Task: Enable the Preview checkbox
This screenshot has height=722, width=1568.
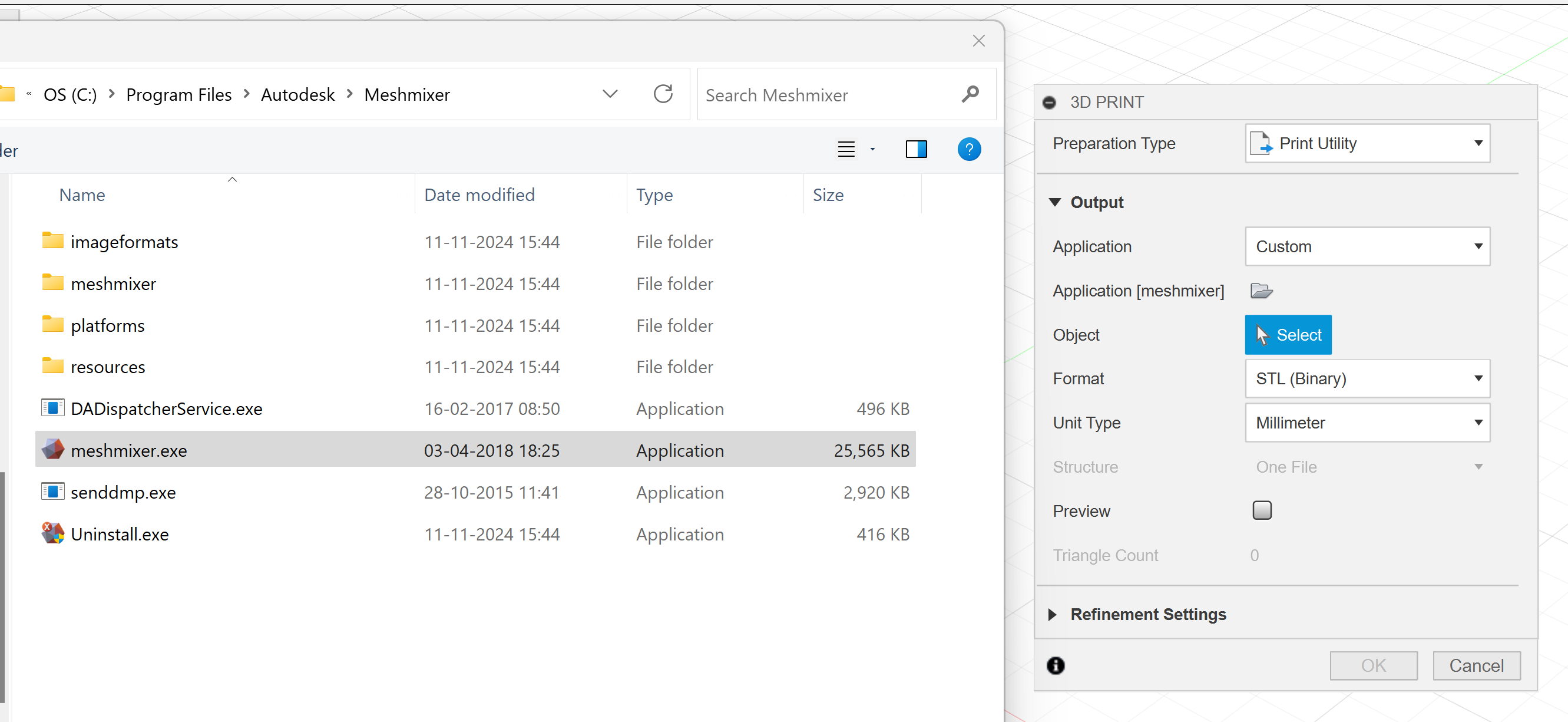Action: [1262, 510]
